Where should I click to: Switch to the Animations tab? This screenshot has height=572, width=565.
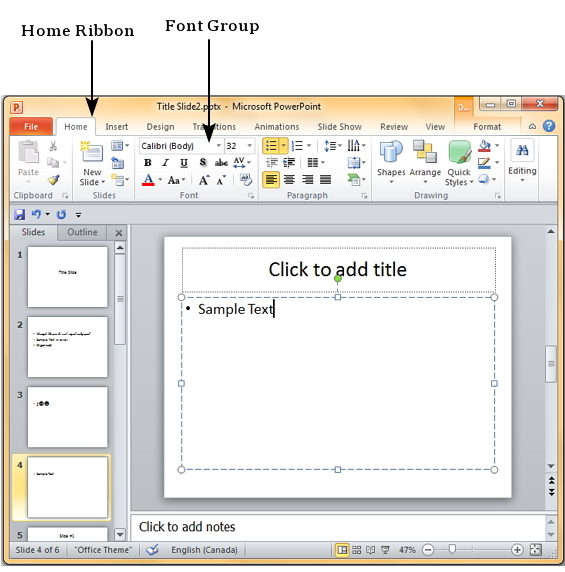(277, 127)
